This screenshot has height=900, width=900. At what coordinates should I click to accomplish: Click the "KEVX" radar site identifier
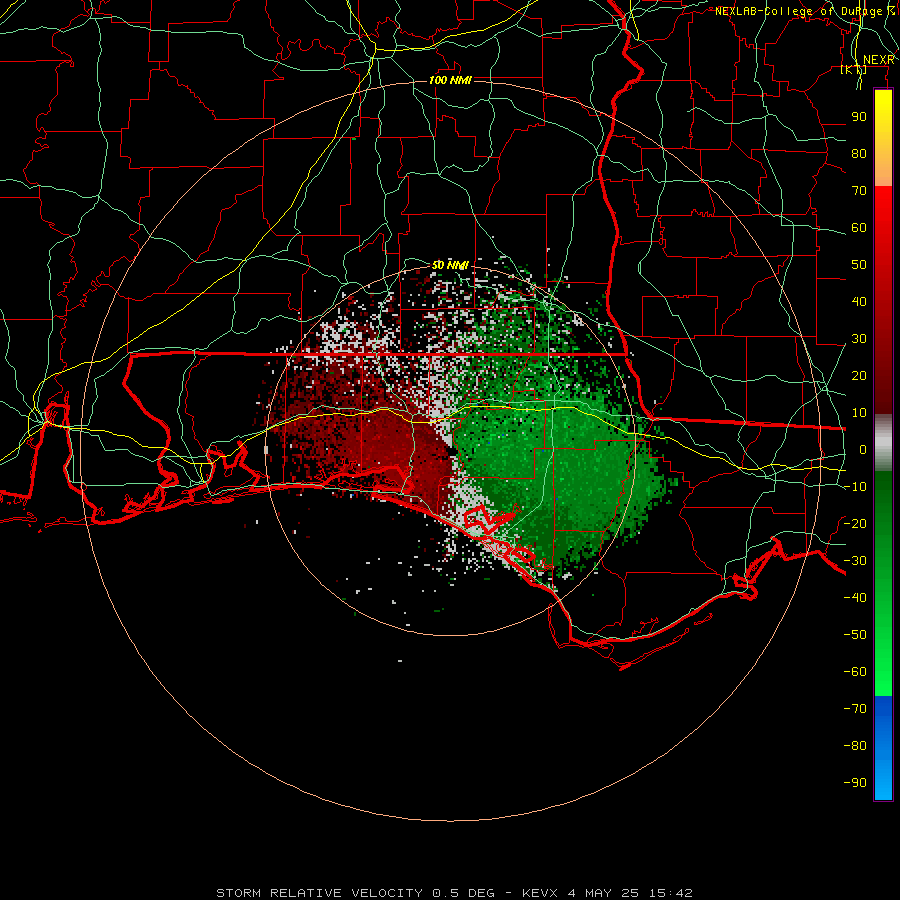(x=540, y=893)
